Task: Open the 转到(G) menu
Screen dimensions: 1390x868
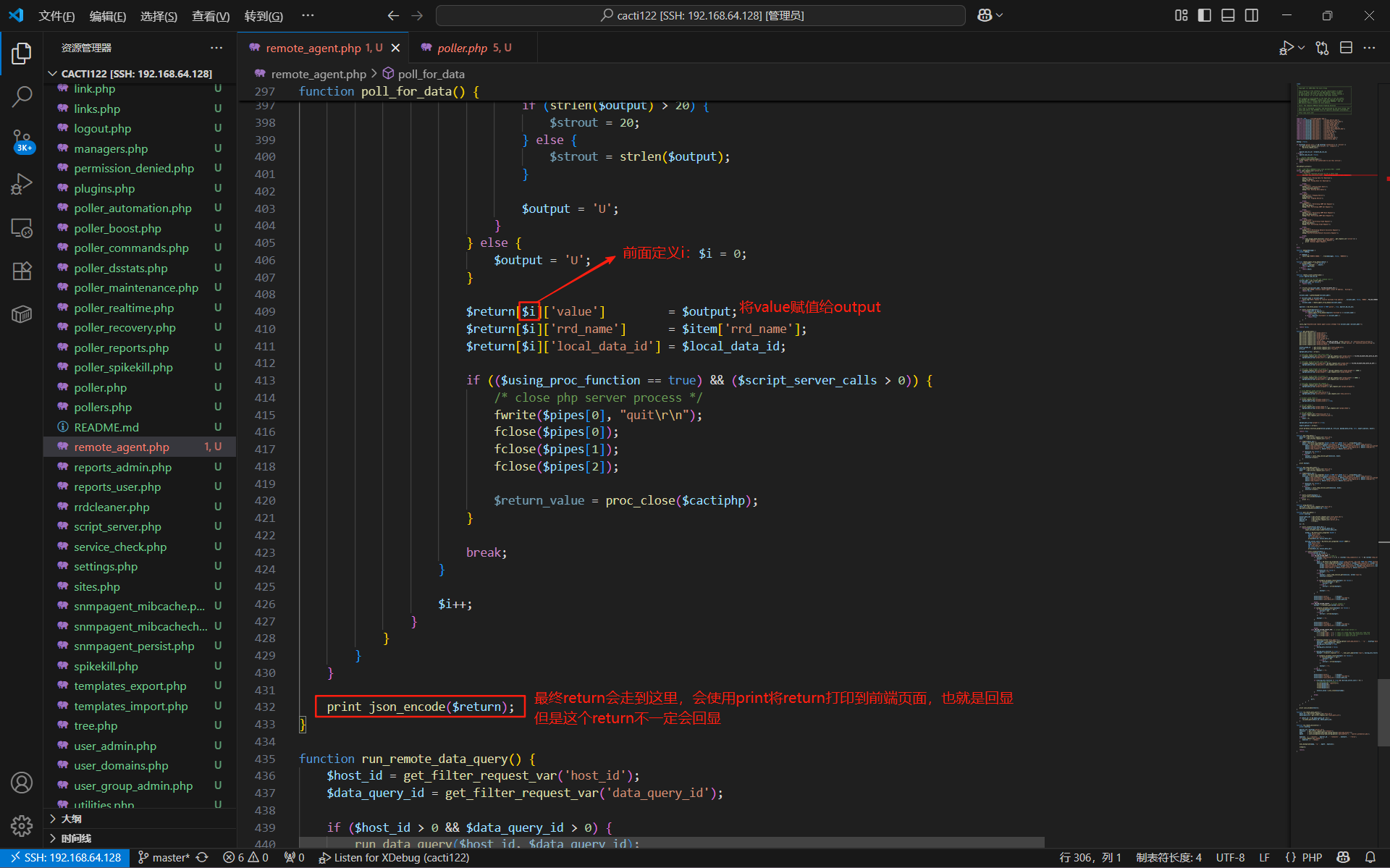Action: [x=264, y=16]
